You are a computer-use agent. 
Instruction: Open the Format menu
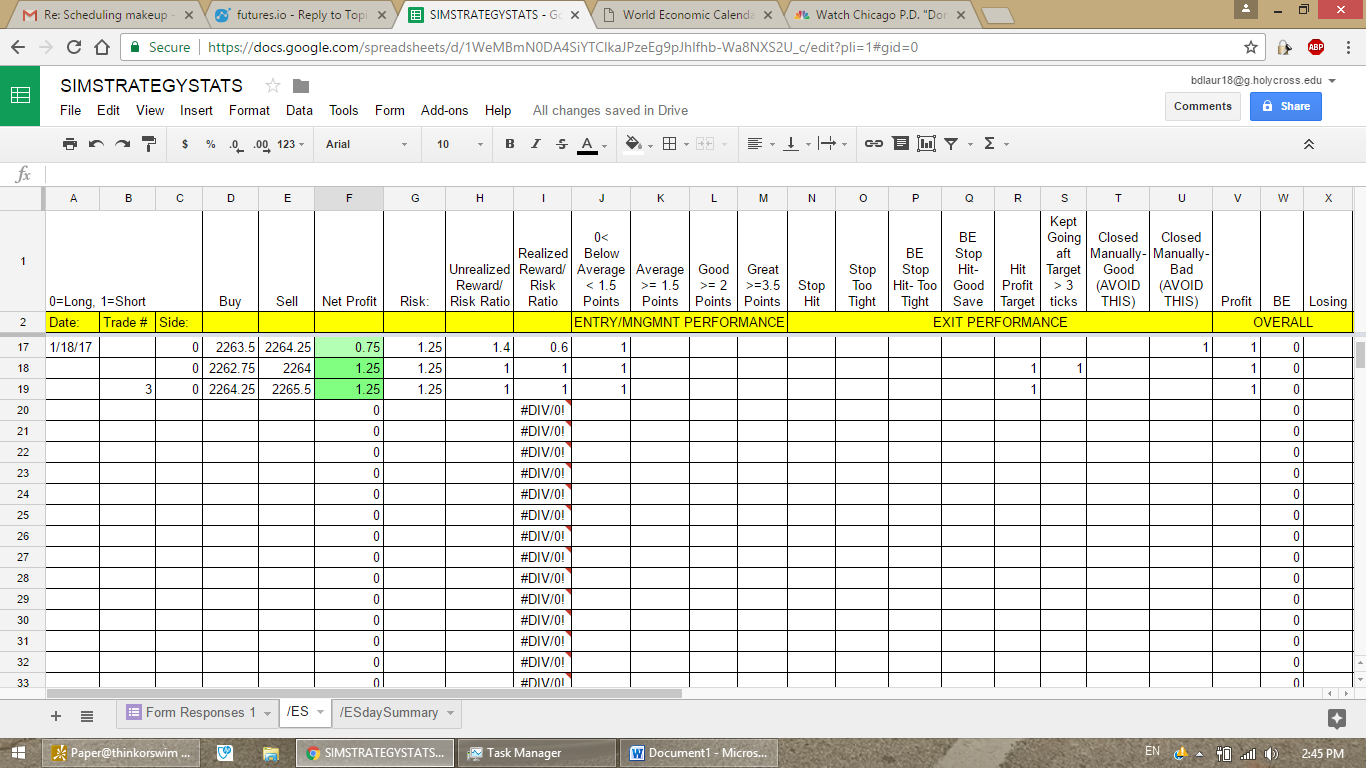pos(249,110)
